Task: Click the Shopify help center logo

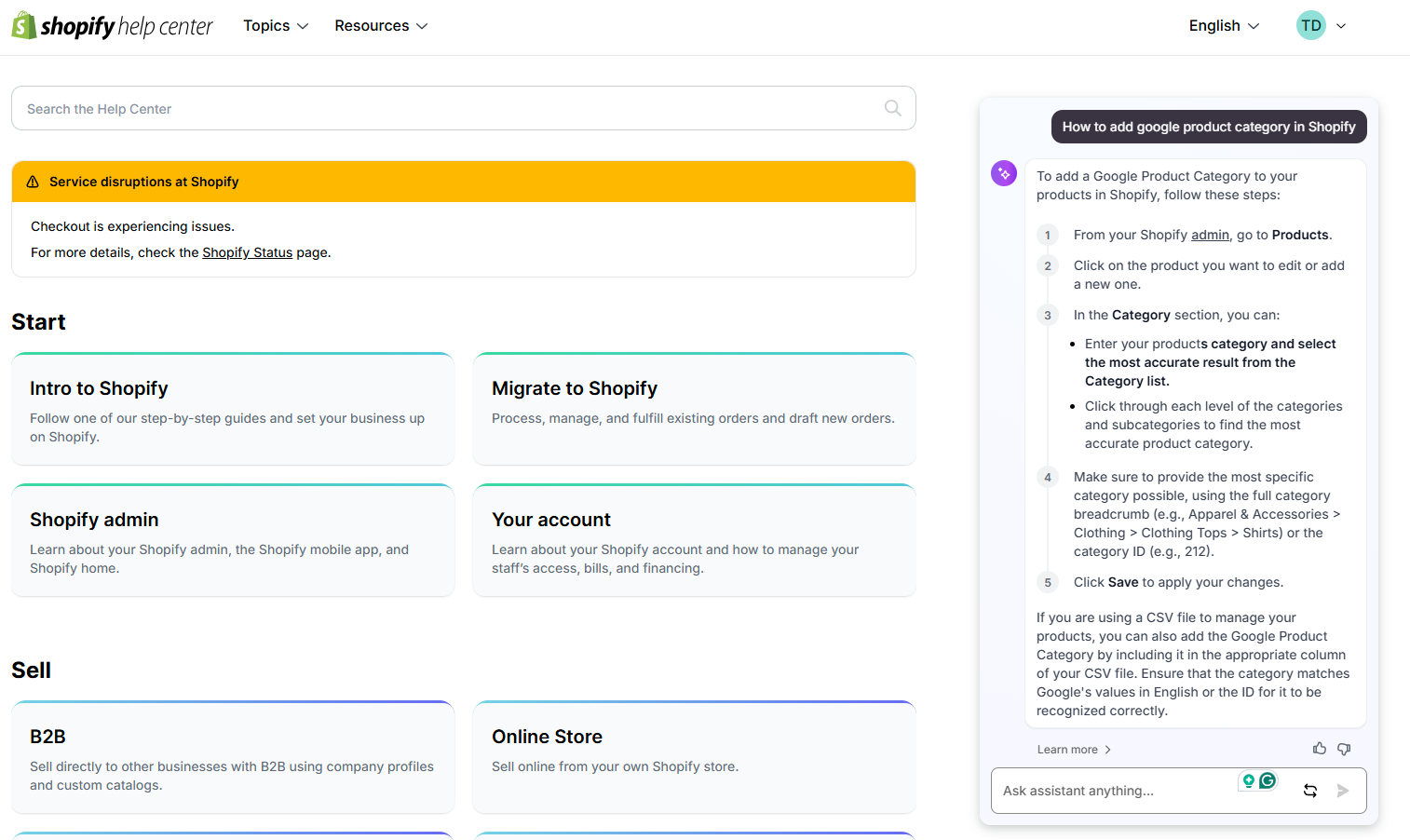Action: [112, 26]
